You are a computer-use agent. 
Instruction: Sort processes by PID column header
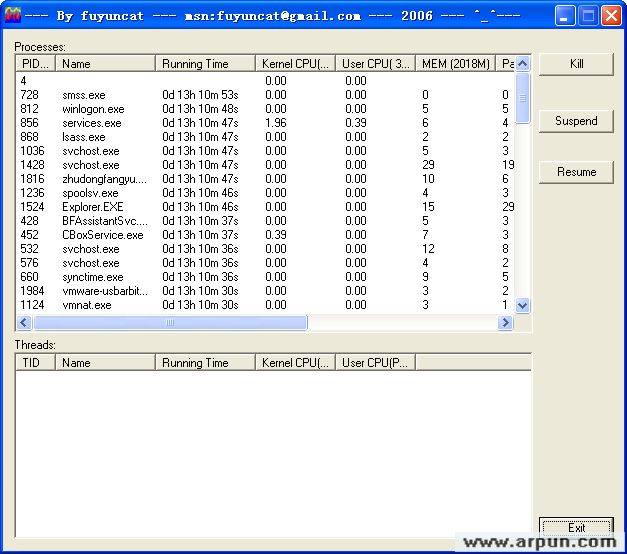tap(35, 64)
